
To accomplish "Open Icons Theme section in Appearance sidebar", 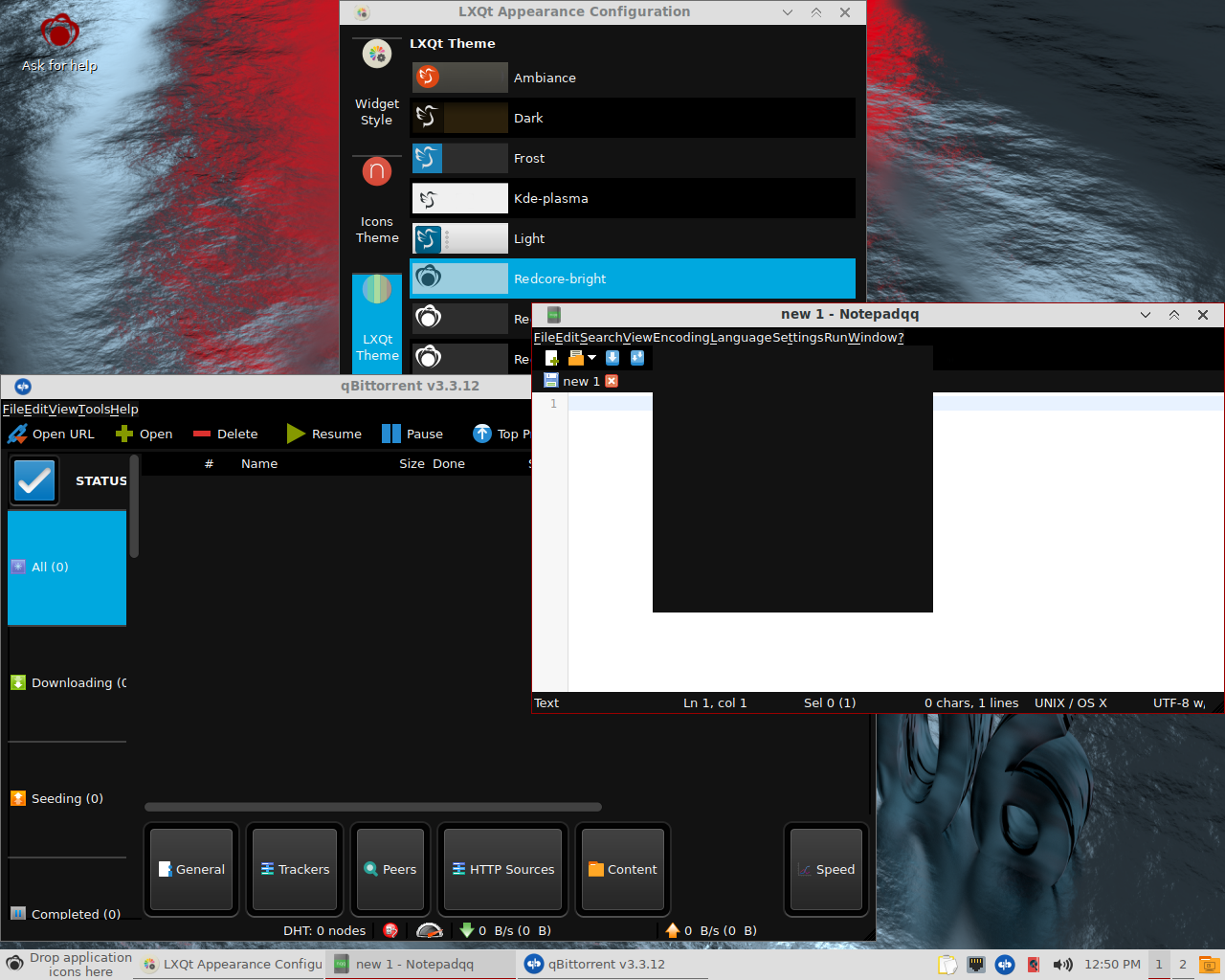I will click(x=377, y=202).
